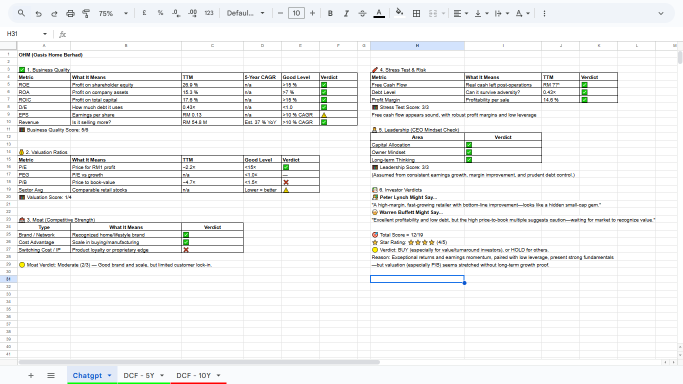Open the DCF - 5Y tab options arrow

(x=162, y=375)
